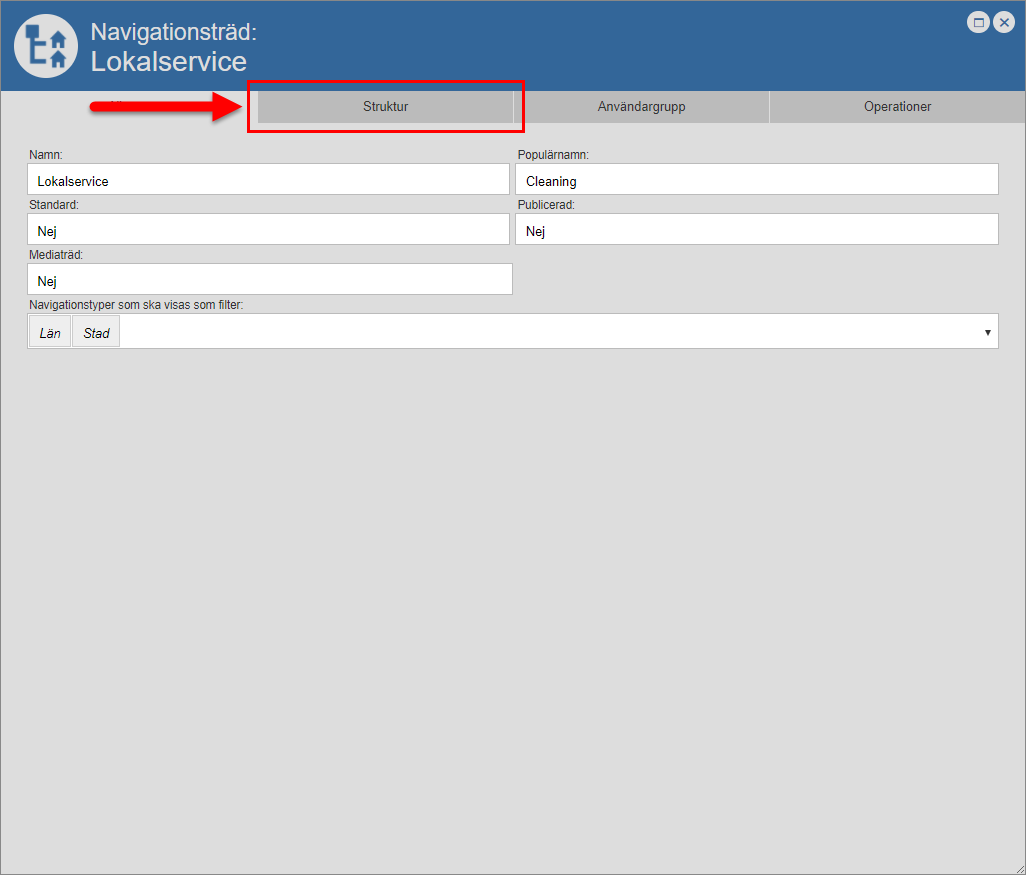Screen dimensions: 1026x875
Task: Close the Lokalservice dialog
Action: 1004,22
